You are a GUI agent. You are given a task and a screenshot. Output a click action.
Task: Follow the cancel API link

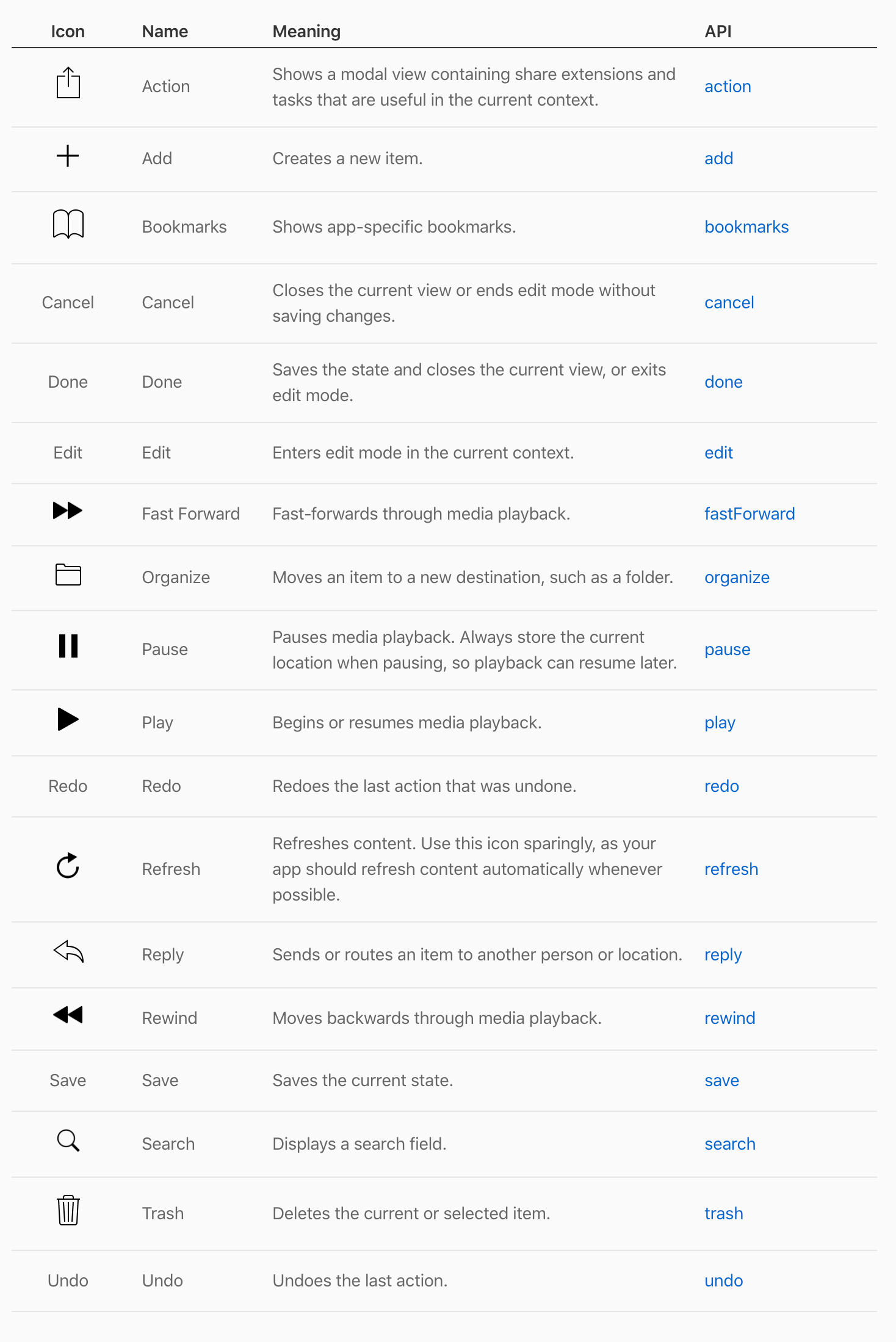click(x=729, y=302)
